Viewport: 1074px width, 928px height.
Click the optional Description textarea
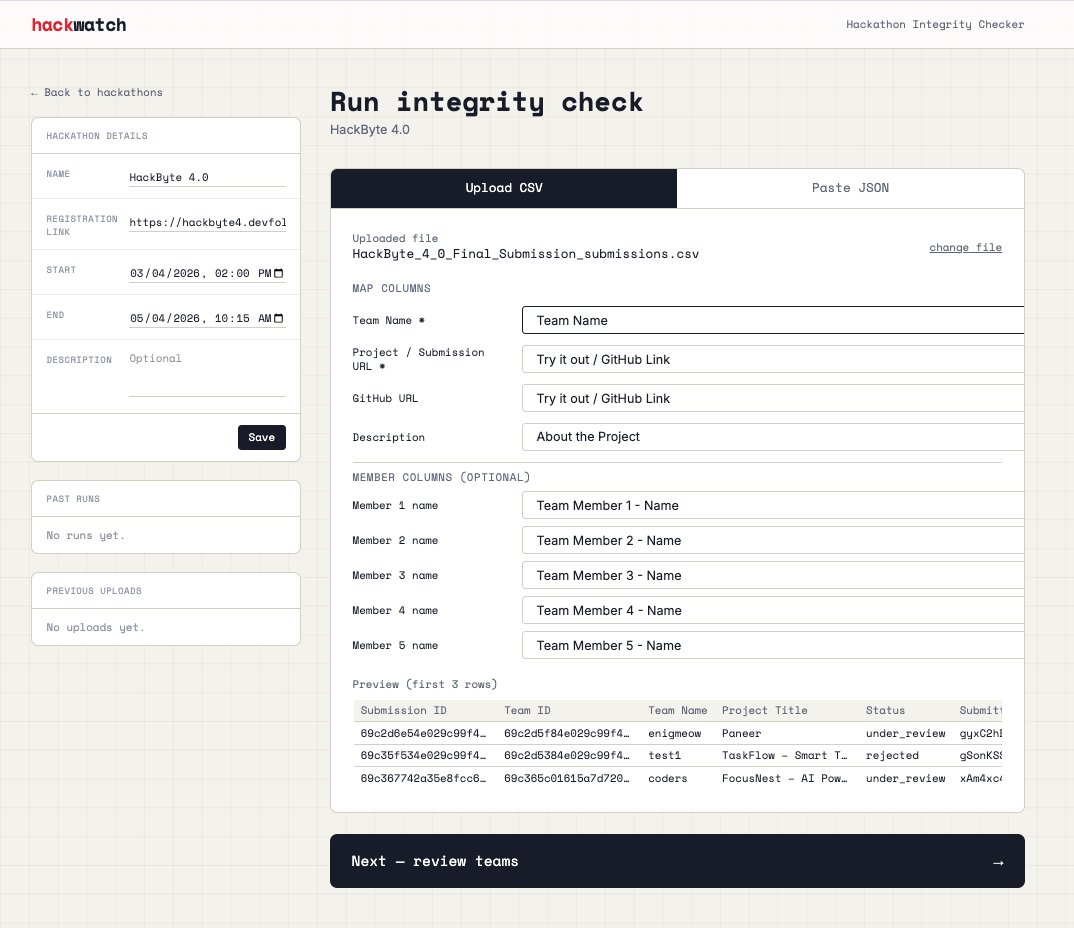coord(207,373)
